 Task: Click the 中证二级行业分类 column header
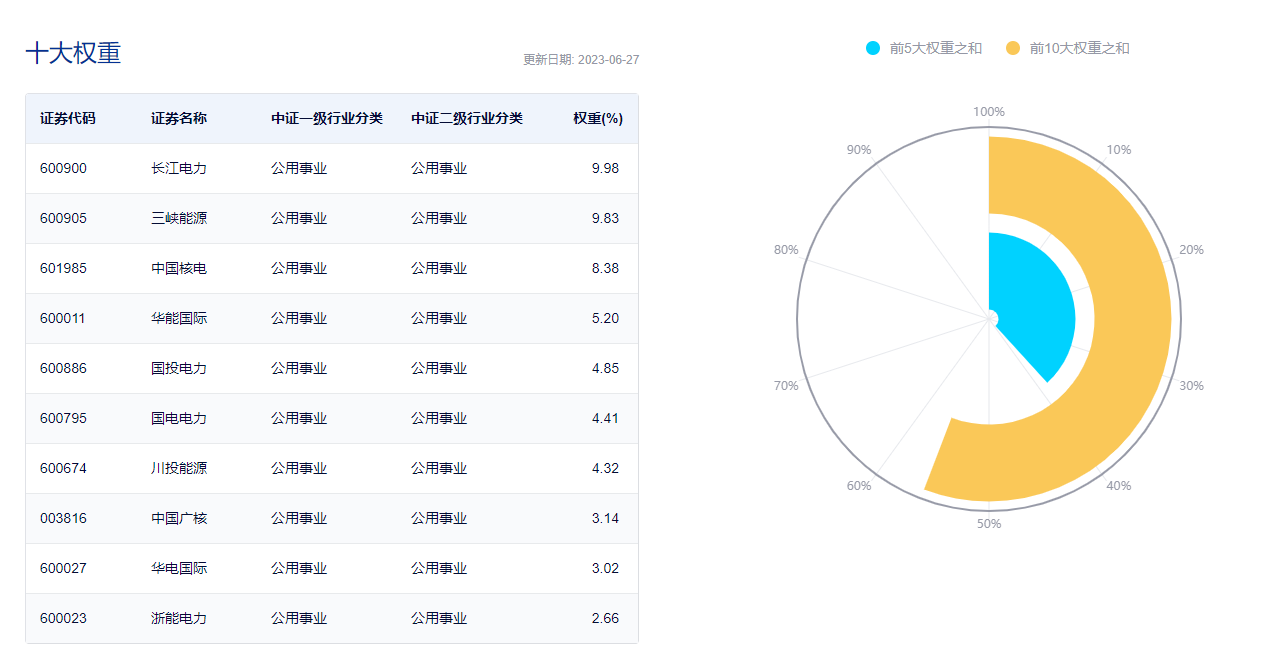[467, 118]
